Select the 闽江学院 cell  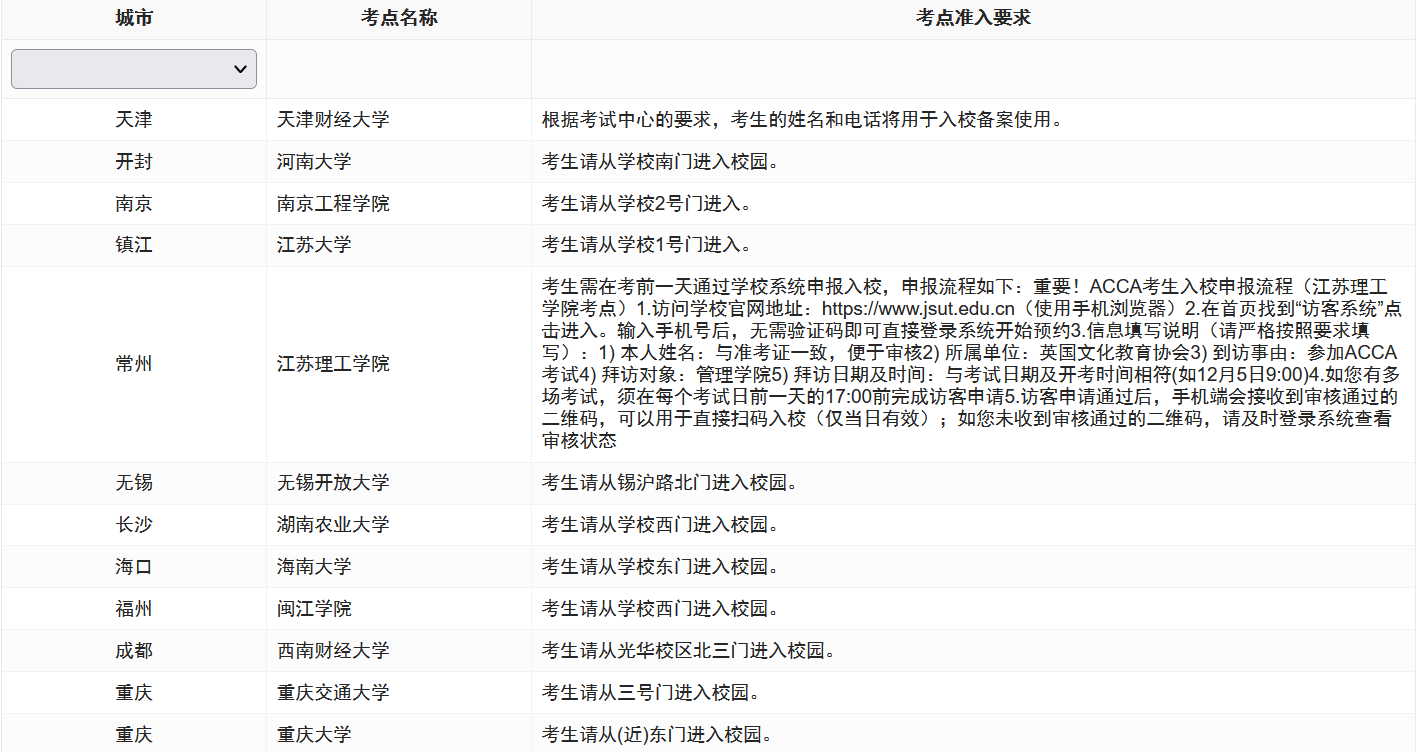[399, 610]
